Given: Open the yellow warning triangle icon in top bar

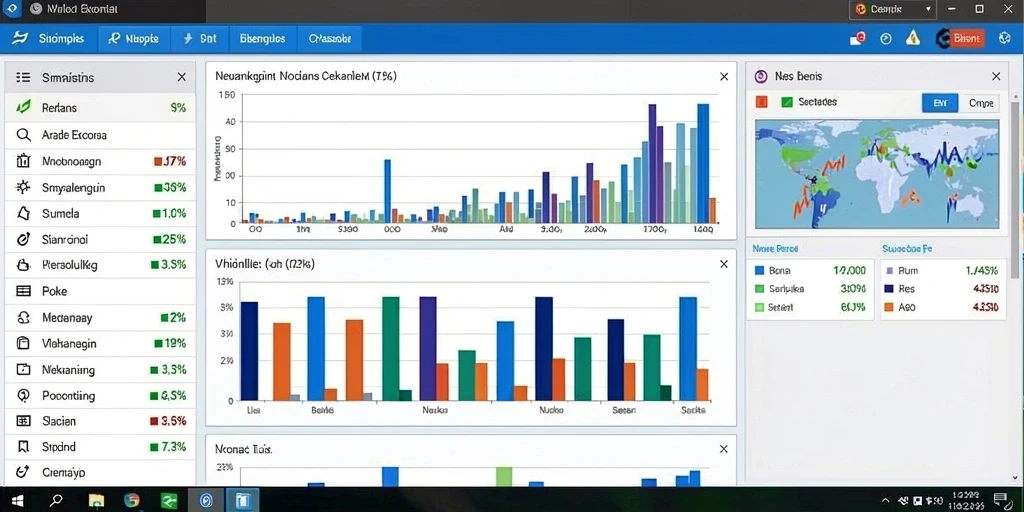Looking at the screenshot, I should pyautogui.click(x=913, y=38).
